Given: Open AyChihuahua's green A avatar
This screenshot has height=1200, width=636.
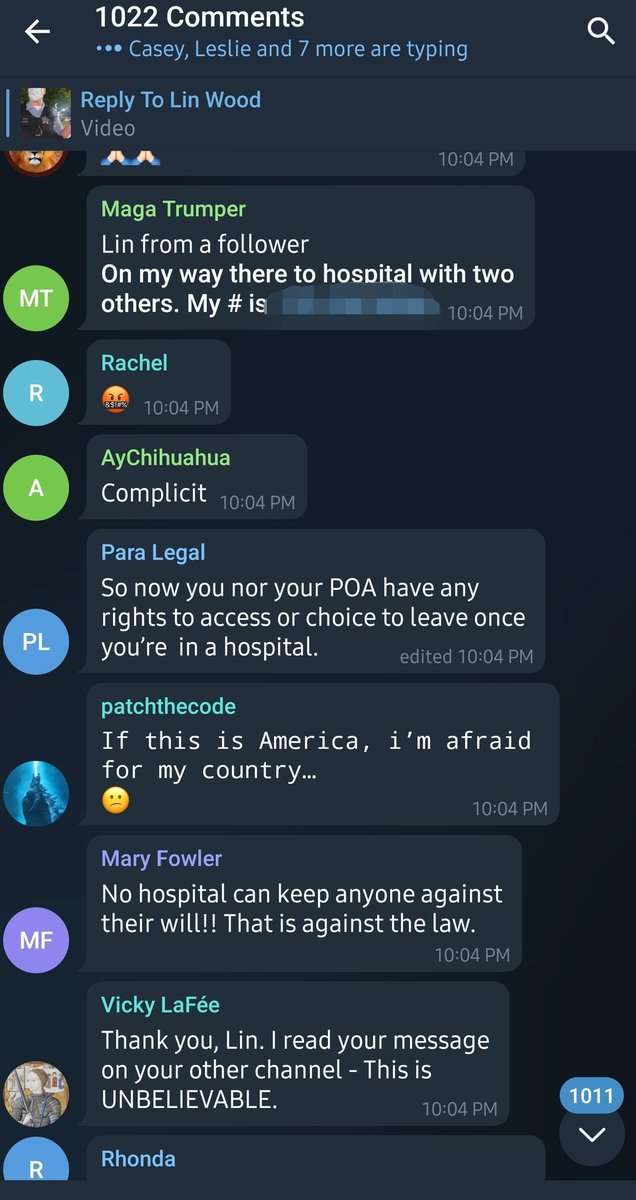Looking at the screenshot, I should pos(36,487).
